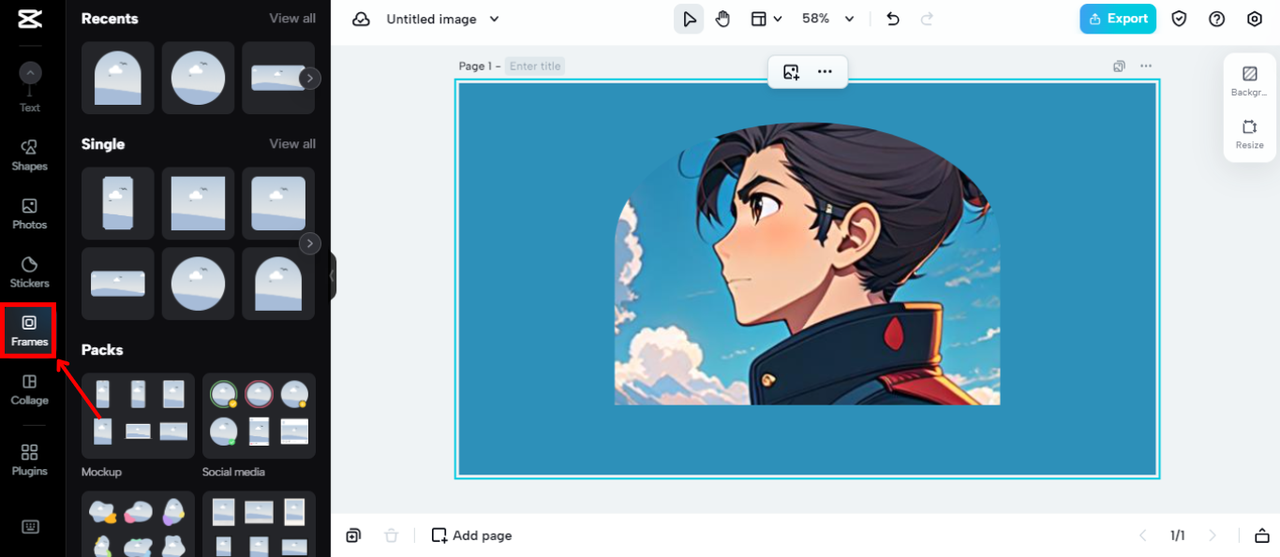Screen dimensions: 1280x557
Task: Open the cloud shapes frames pack
Action: 138,524
